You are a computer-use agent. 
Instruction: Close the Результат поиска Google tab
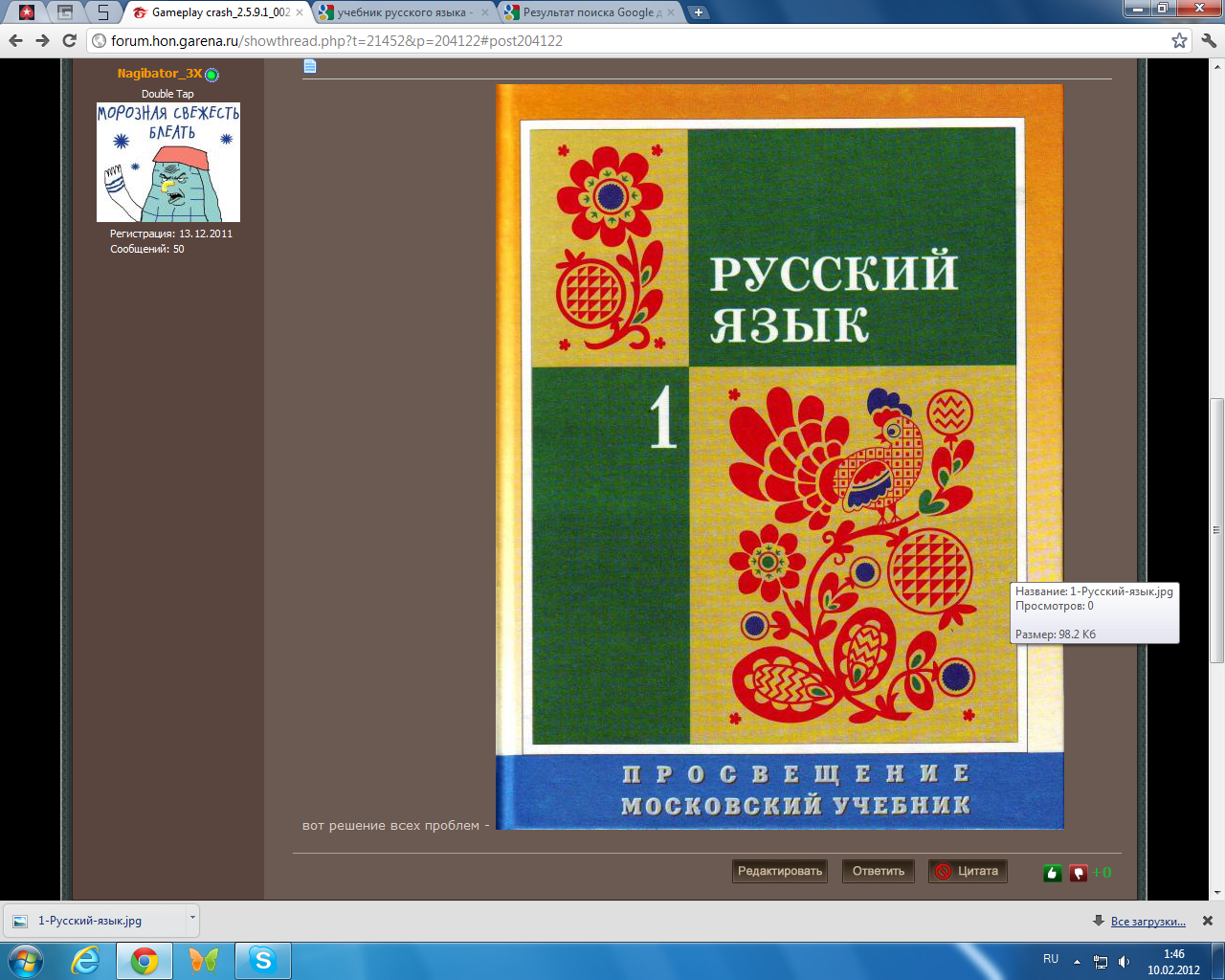(670, 12)
